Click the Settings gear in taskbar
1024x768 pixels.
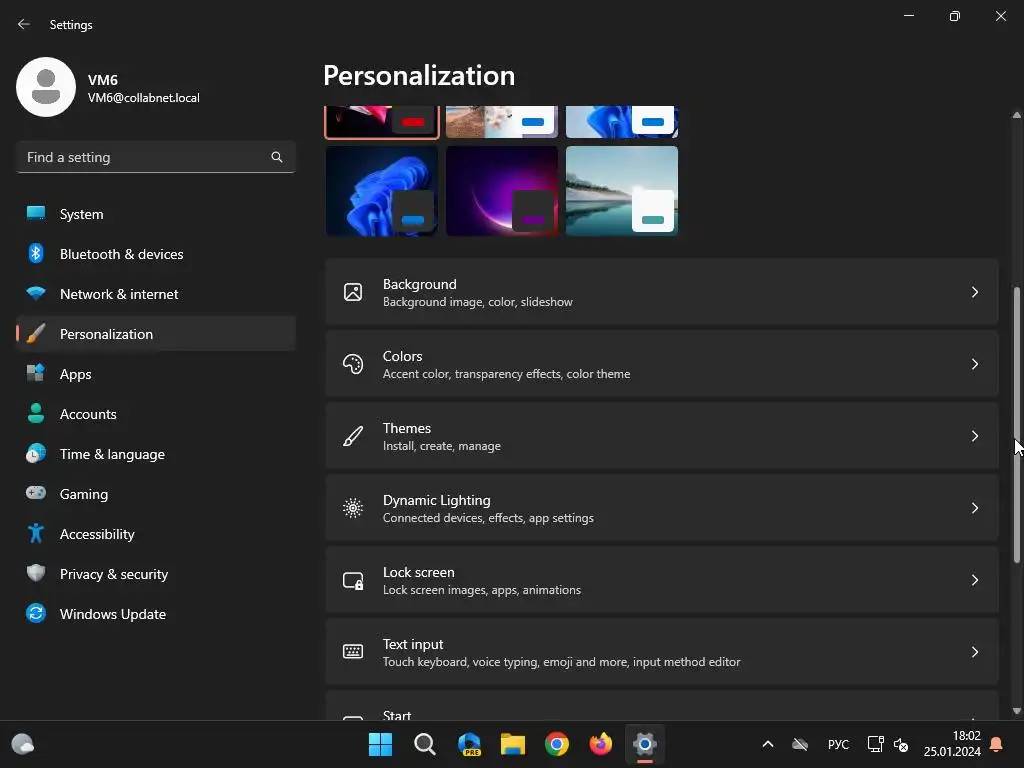point(645,744)
